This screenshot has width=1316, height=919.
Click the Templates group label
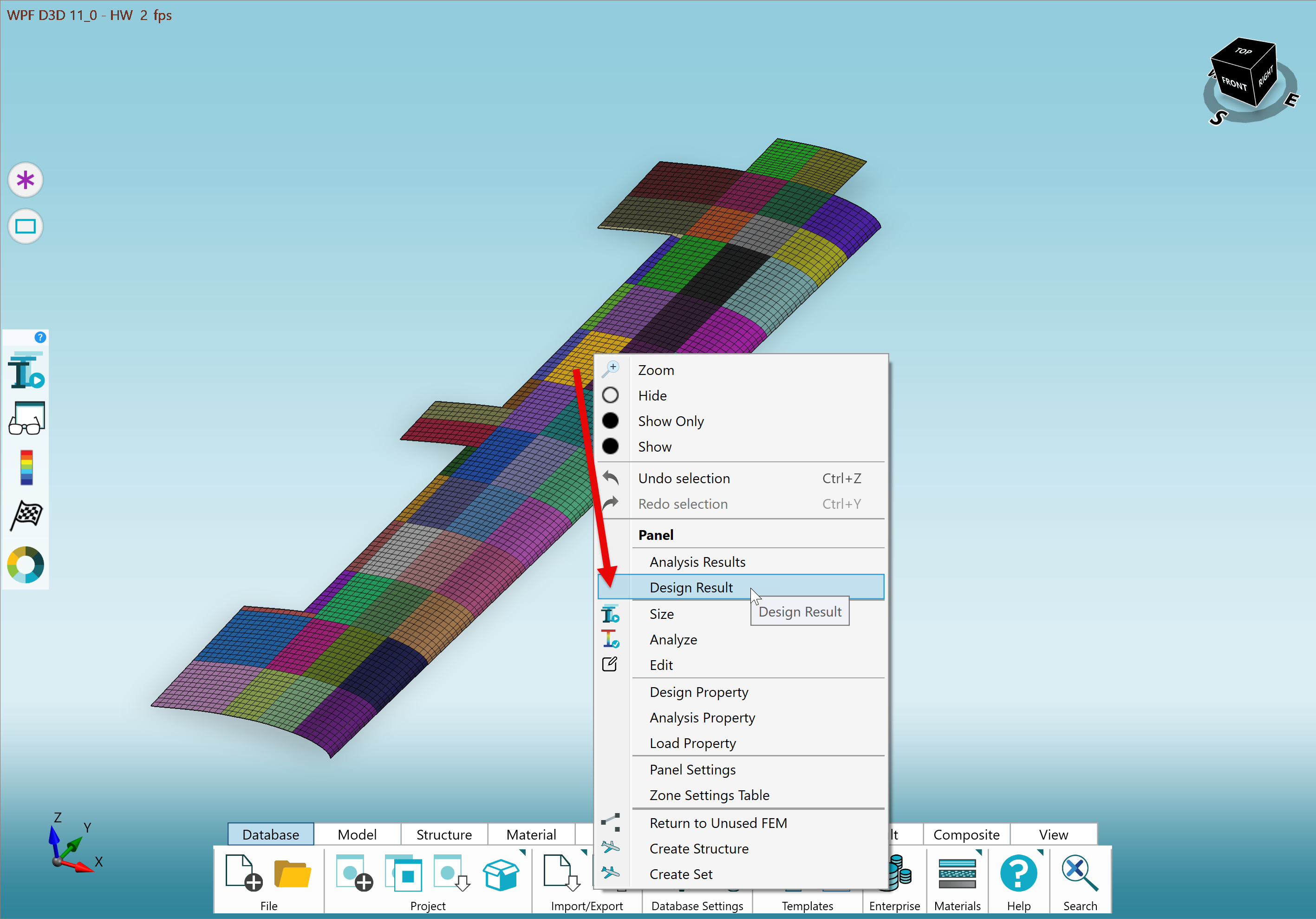tap(807, 906)
